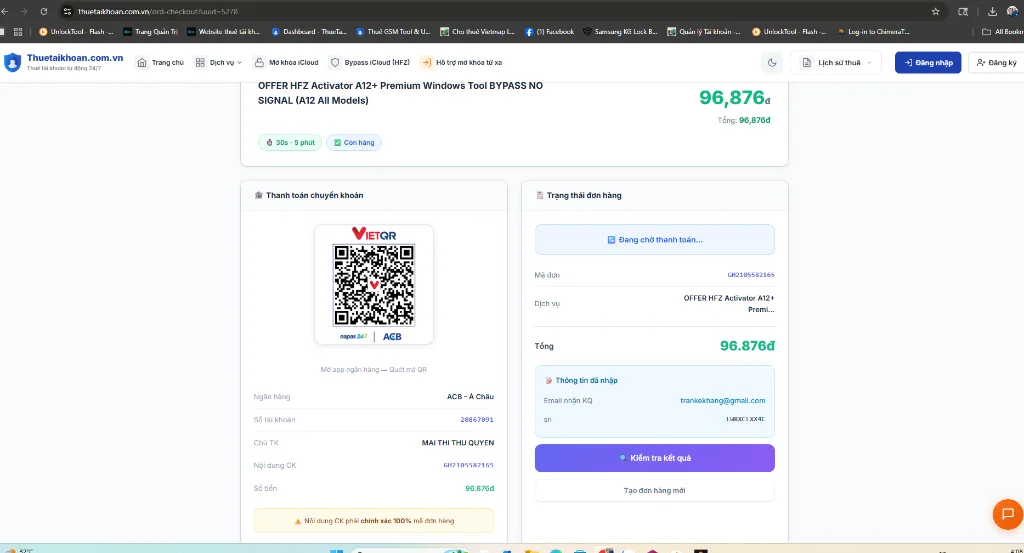Go back in browser history
This screenshot has height=553, width=1024.
point(5,11)
